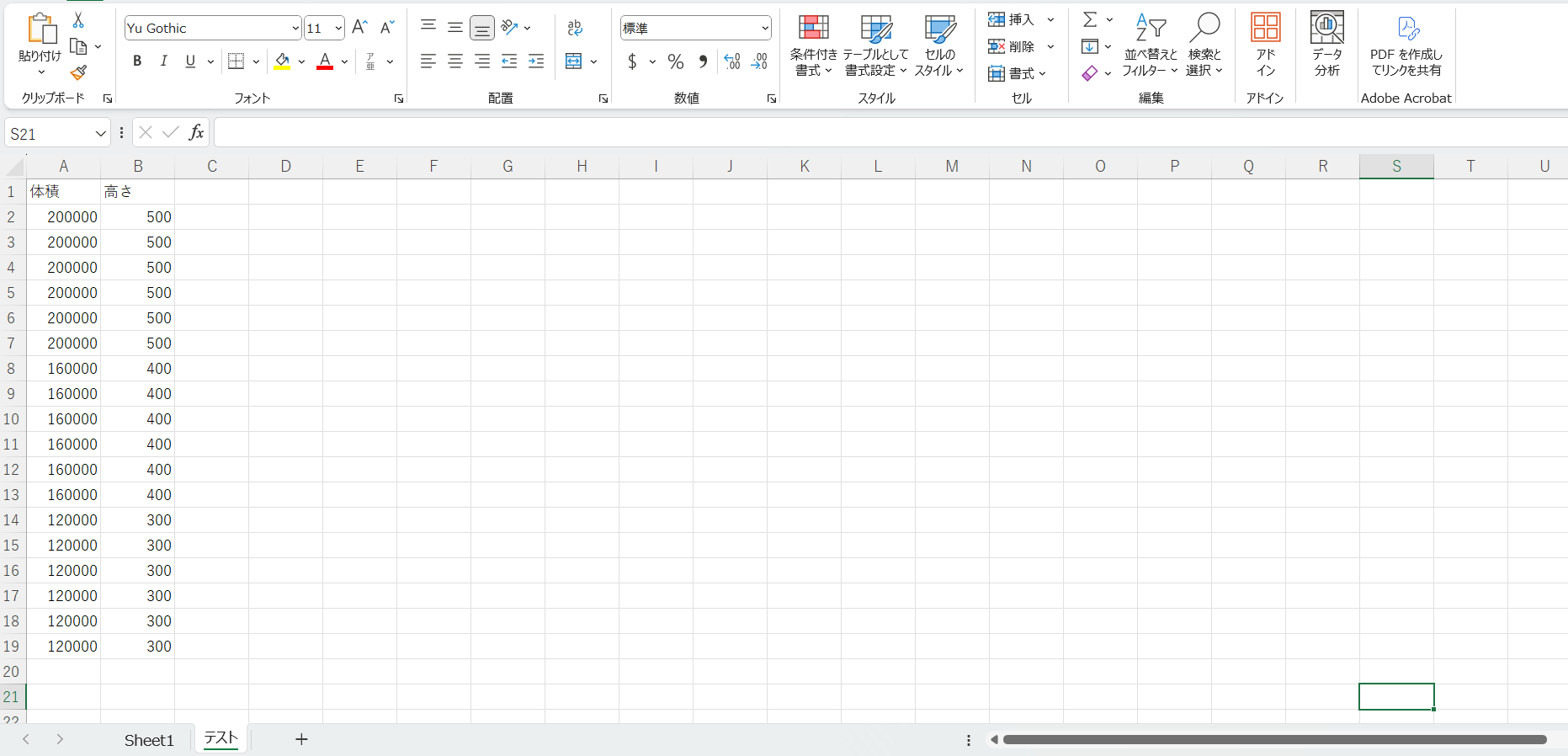Click the percent style icon
Viewport: 1568px width, 756px height.
click(x=675, y=61)
